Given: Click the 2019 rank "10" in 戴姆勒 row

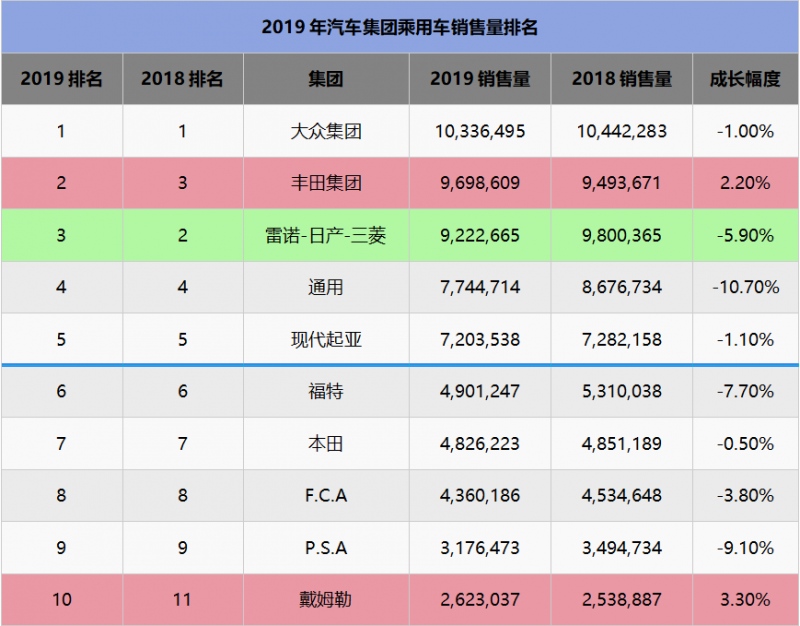Looking at the screenshot, I should (x=62, y=599).
